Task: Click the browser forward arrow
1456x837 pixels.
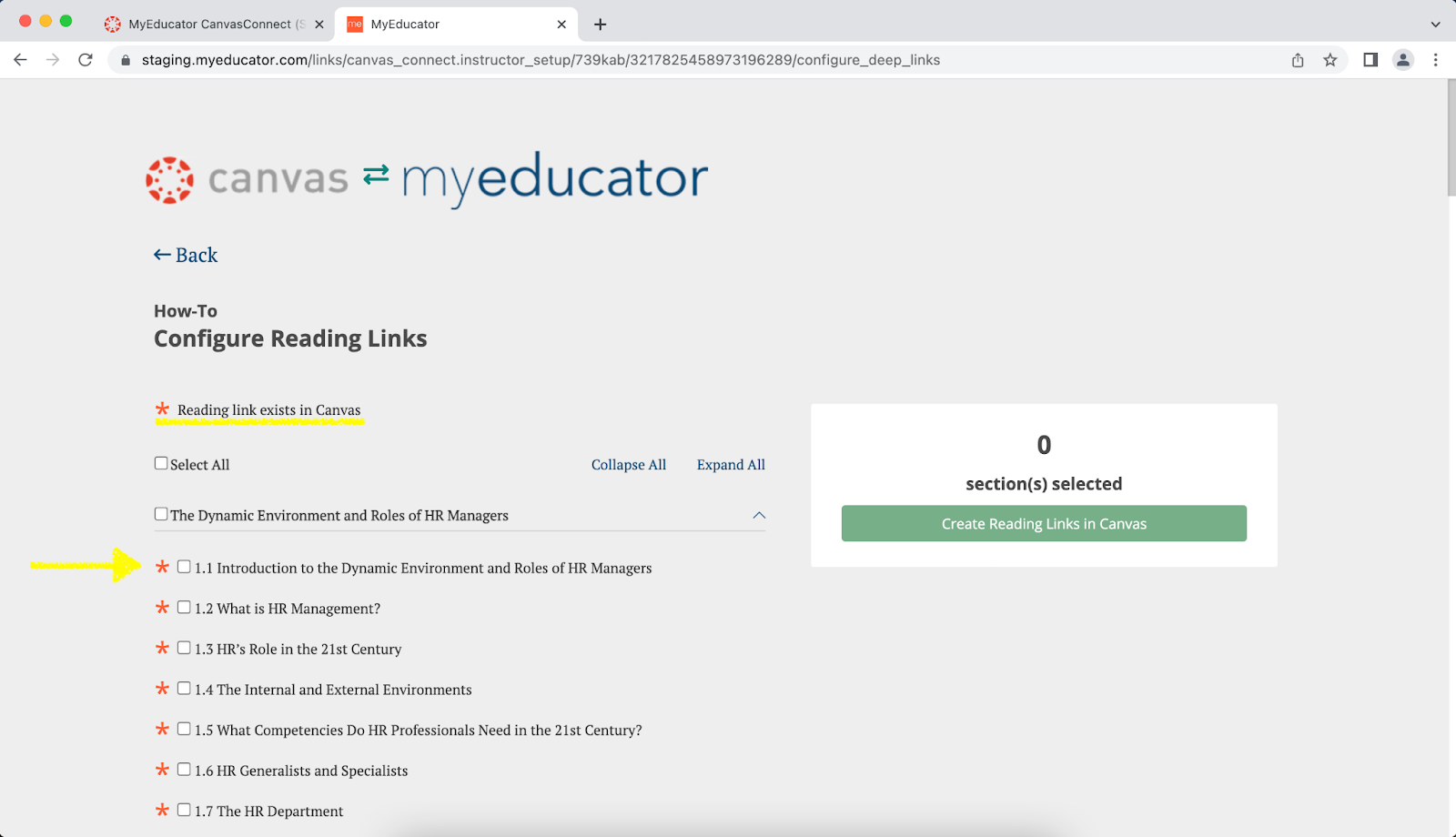Action: pos(53,60)
